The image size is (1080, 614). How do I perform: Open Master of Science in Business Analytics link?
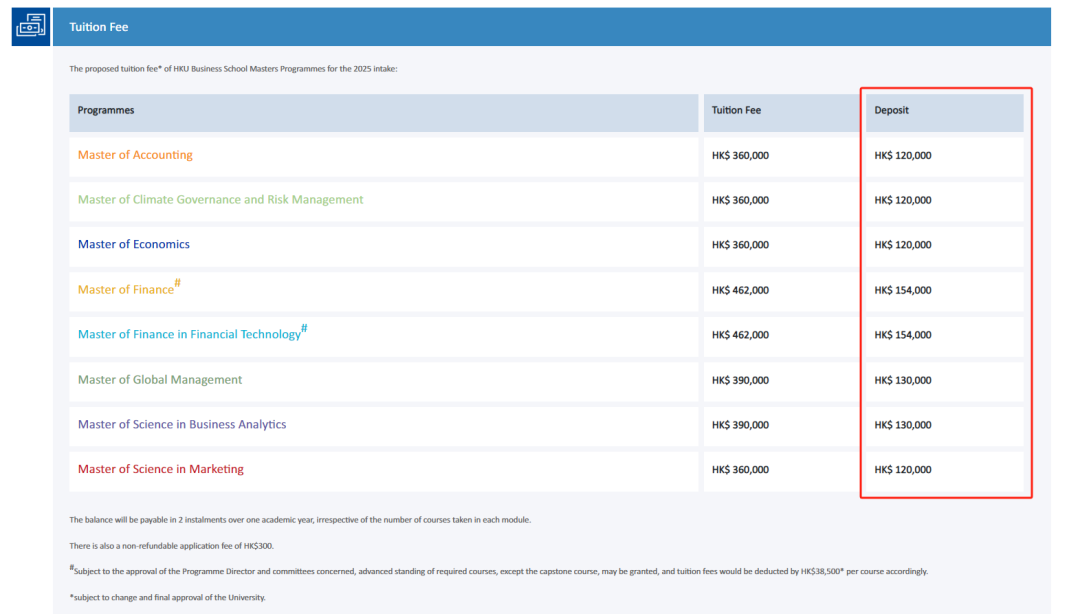coord(182,424)
